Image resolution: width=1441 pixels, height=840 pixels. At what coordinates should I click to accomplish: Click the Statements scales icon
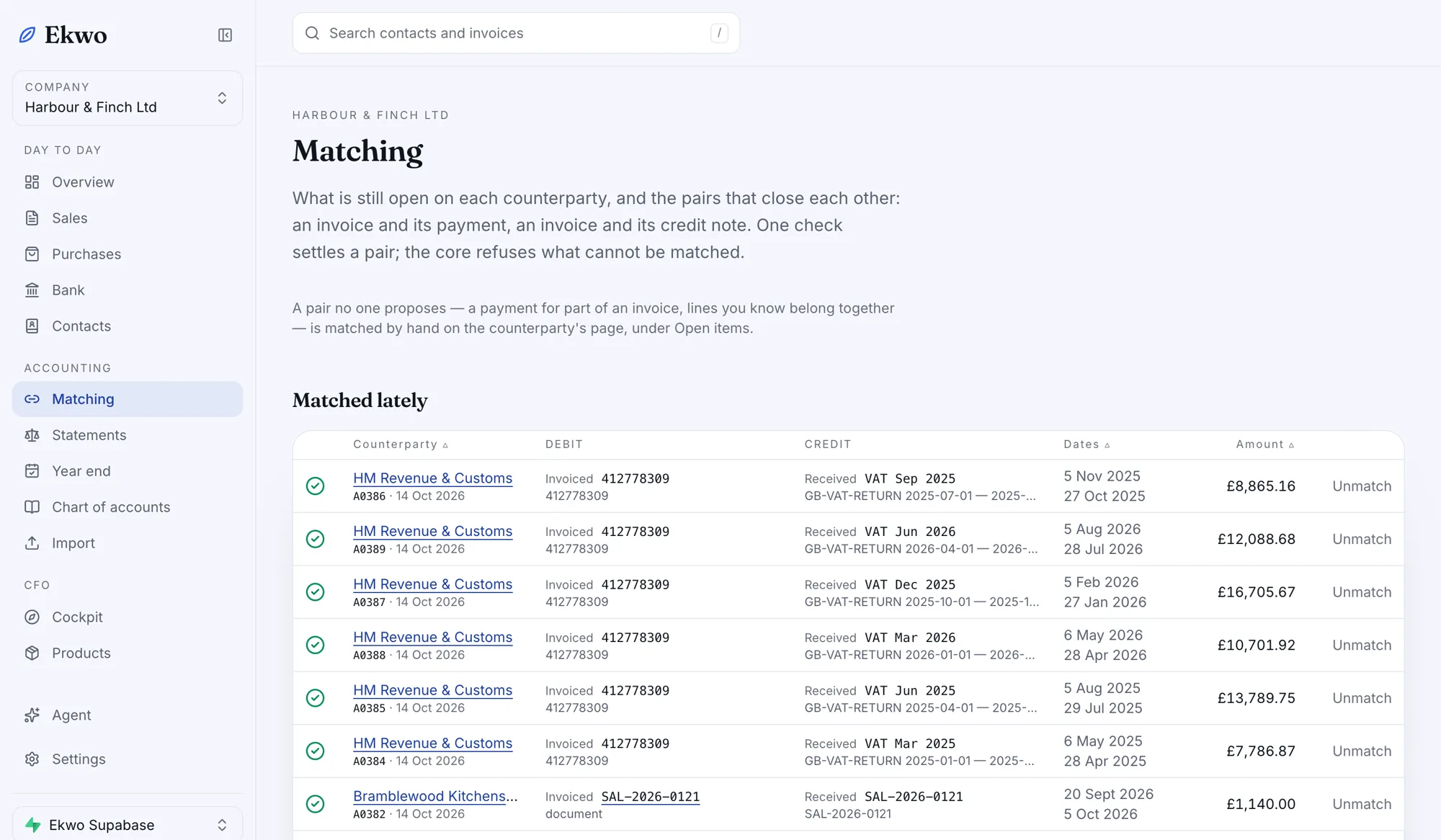click(x=32, y=435)
